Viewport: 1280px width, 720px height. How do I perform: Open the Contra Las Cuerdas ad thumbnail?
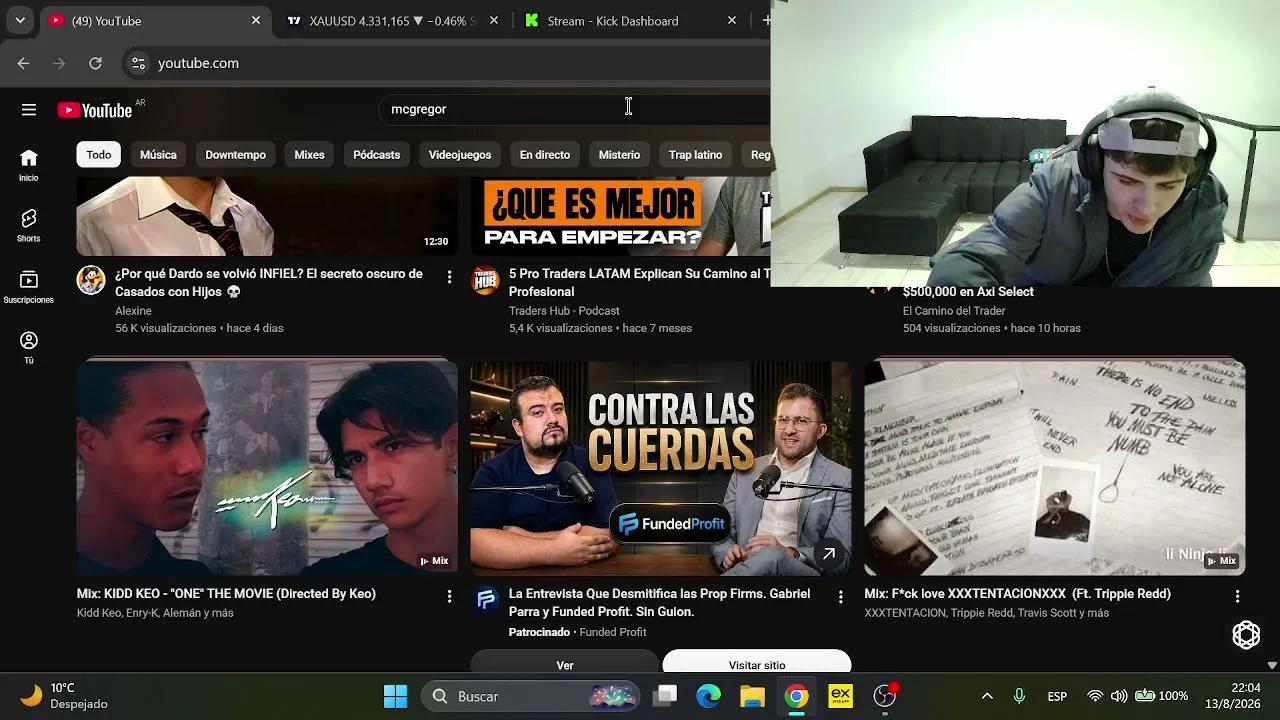point(661,467)
